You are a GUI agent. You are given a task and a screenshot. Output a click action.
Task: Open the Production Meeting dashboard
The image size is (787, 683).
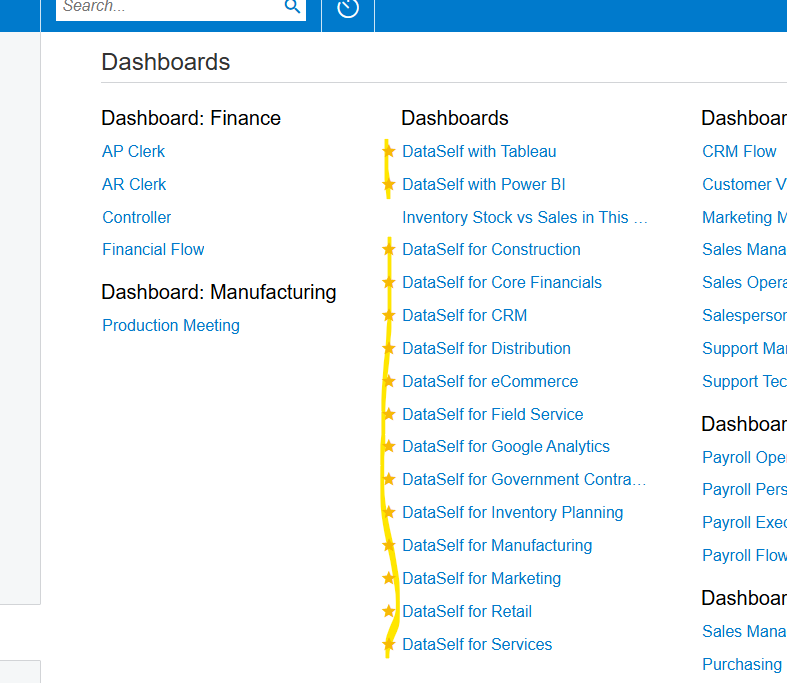pyautogui.click(x=171, y=325)
